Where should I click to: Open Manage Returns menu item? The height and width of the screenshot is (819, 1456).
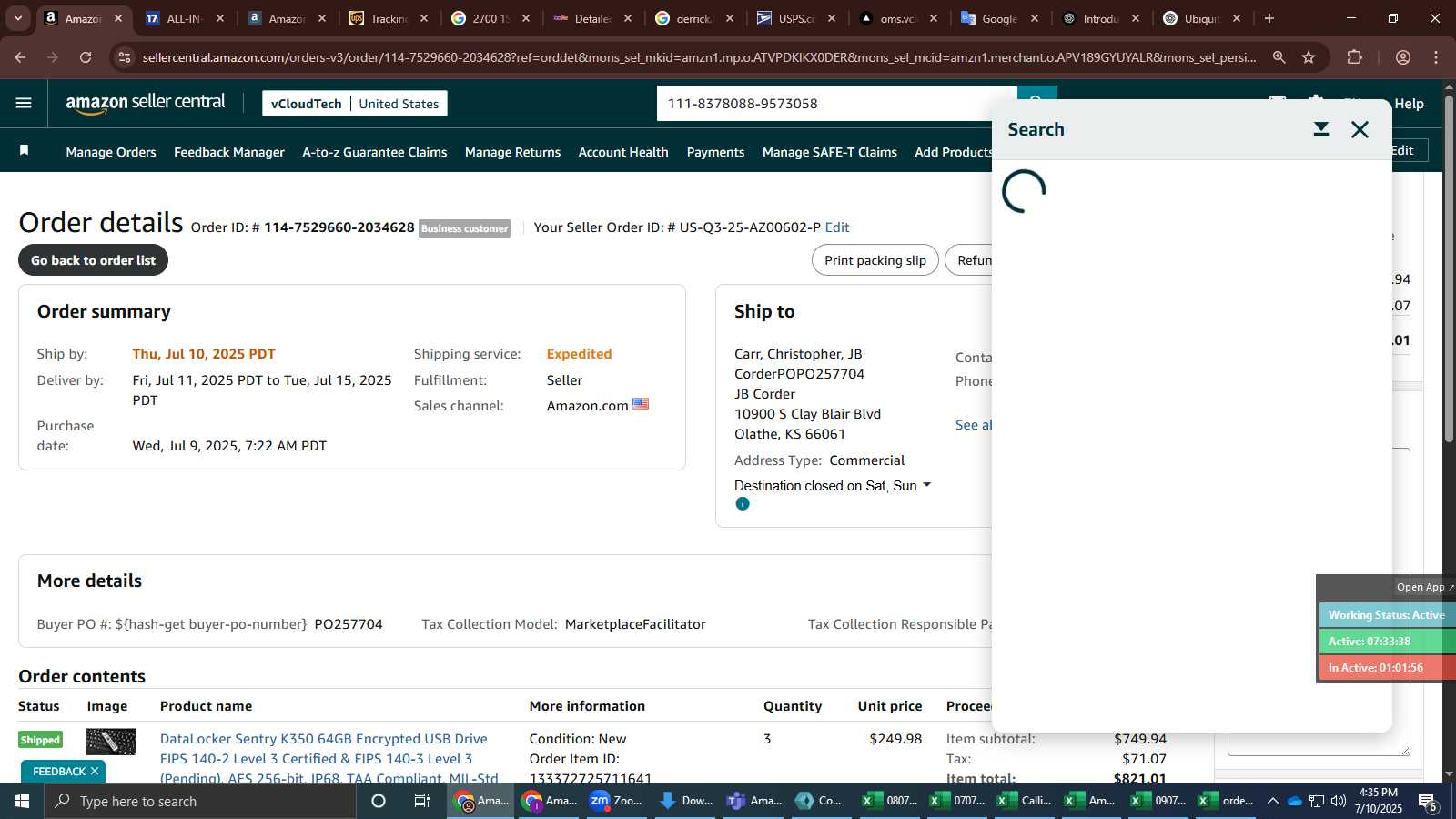pos(512,152)
